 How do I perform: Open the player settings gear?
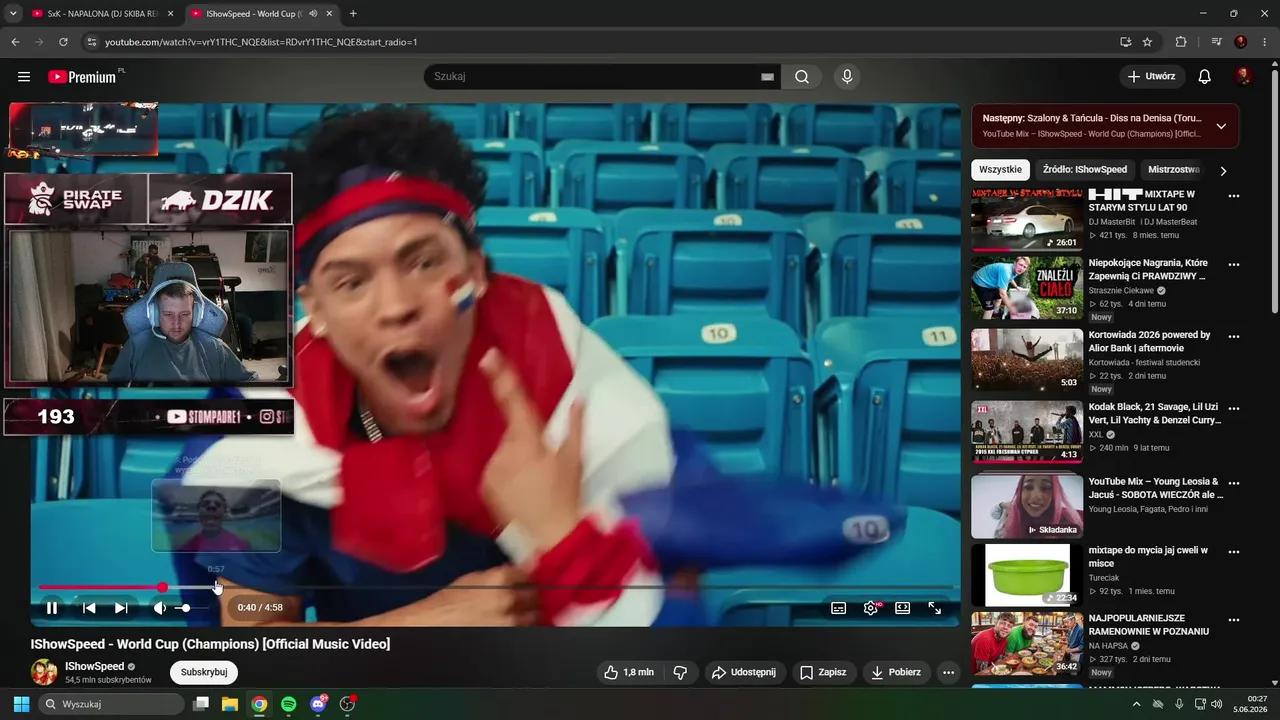pos(871,608)
